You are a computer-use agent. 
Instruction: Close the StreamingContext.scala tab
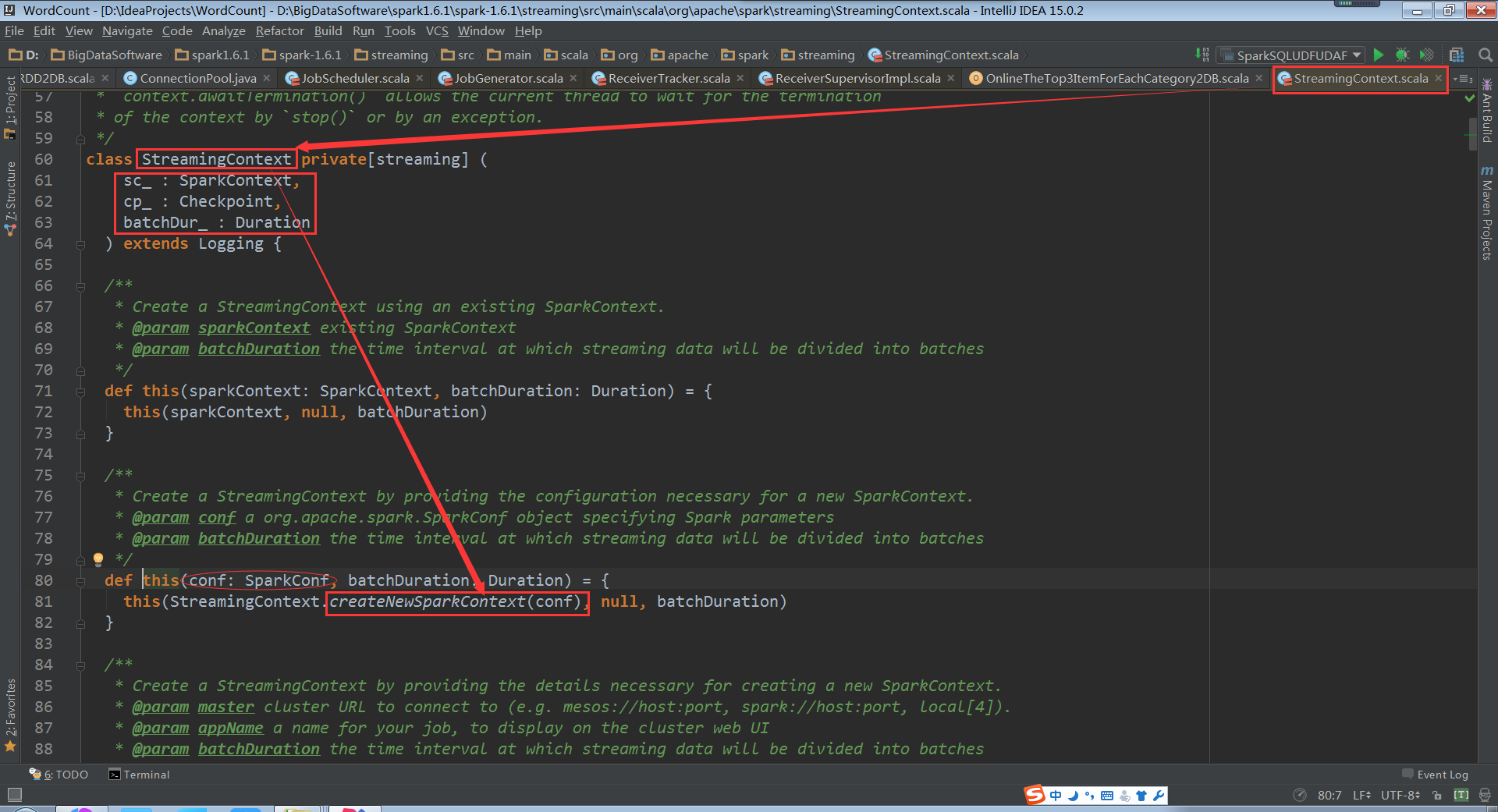[x=1438, y=78]
